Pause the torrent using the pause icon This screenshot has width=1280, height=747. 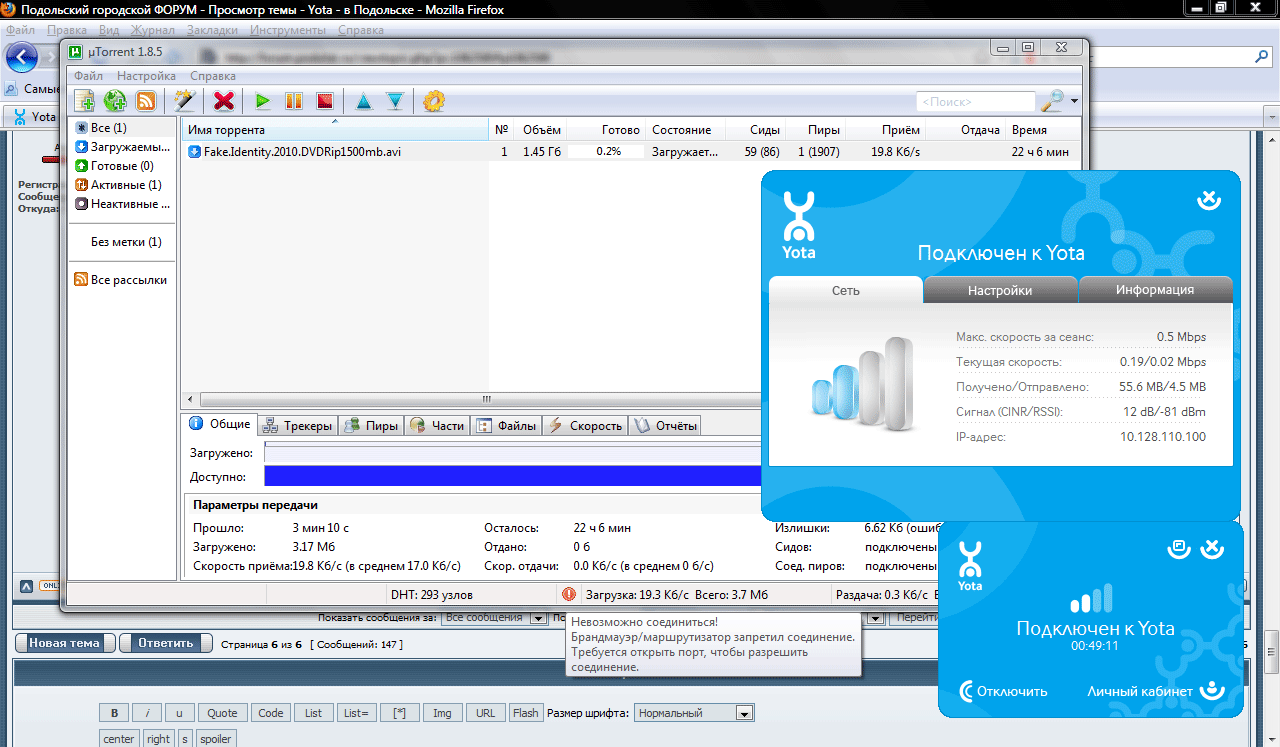[294, 101]
